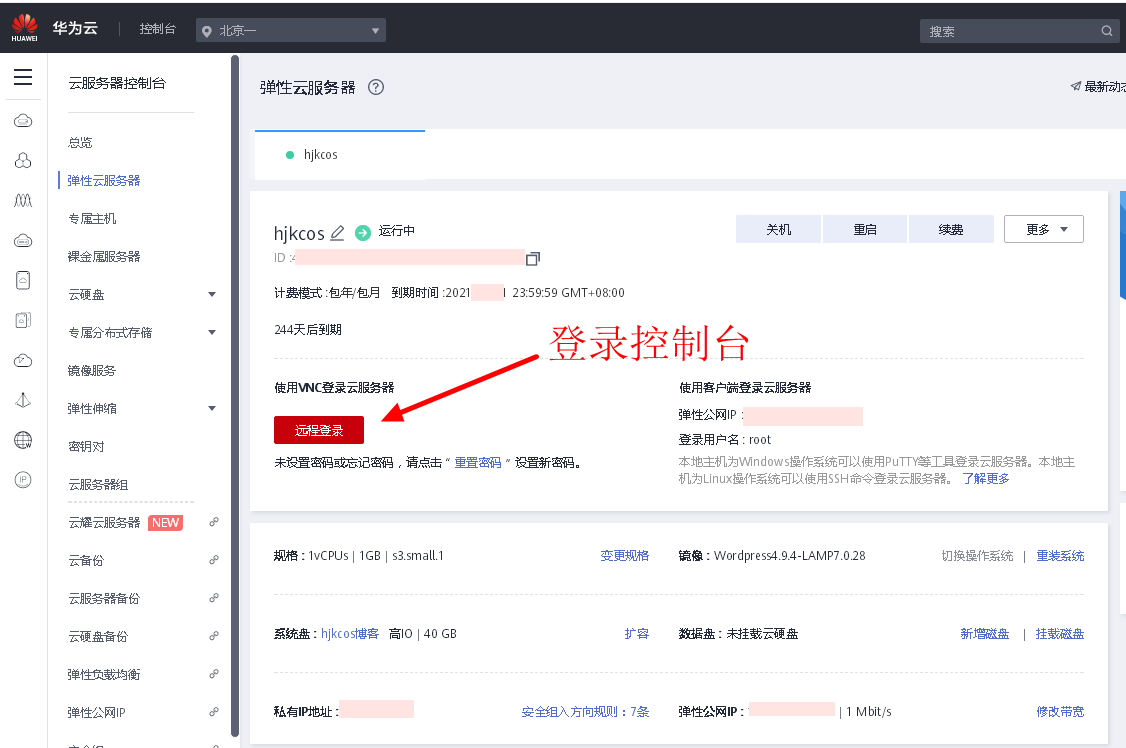Click the '244天后到期' text
This screenshot has height=748, width=1126.
point(307,329)
